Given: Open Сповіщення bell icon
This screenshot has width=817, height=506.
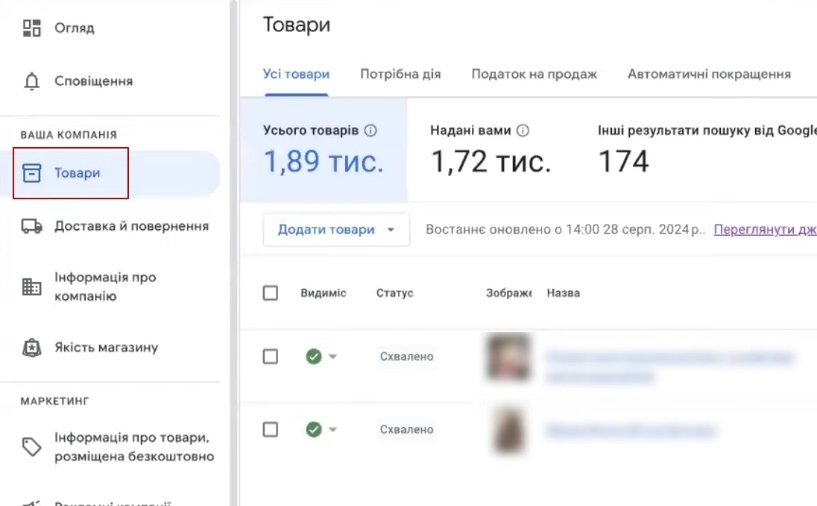Looking at the screenshot, I should [32, 81].
